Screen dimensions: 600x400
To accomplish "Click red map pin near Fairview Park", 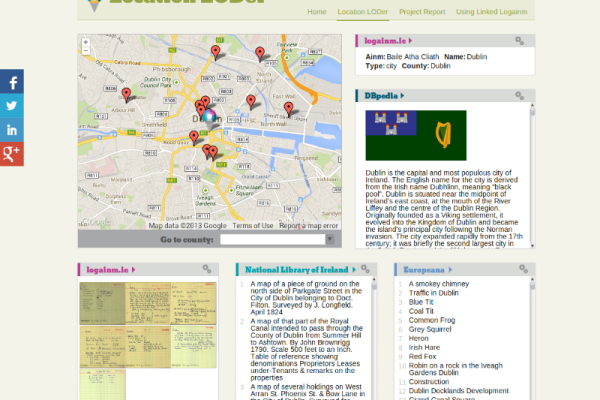I will point(260,54).
